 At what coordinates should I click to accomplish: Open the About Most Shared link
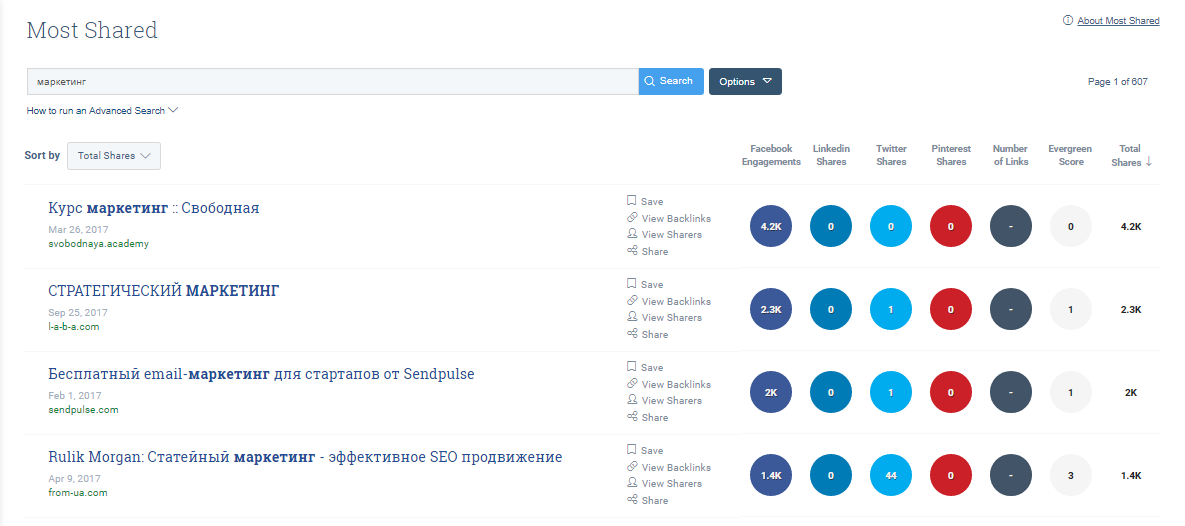(x=1118, y=21)
